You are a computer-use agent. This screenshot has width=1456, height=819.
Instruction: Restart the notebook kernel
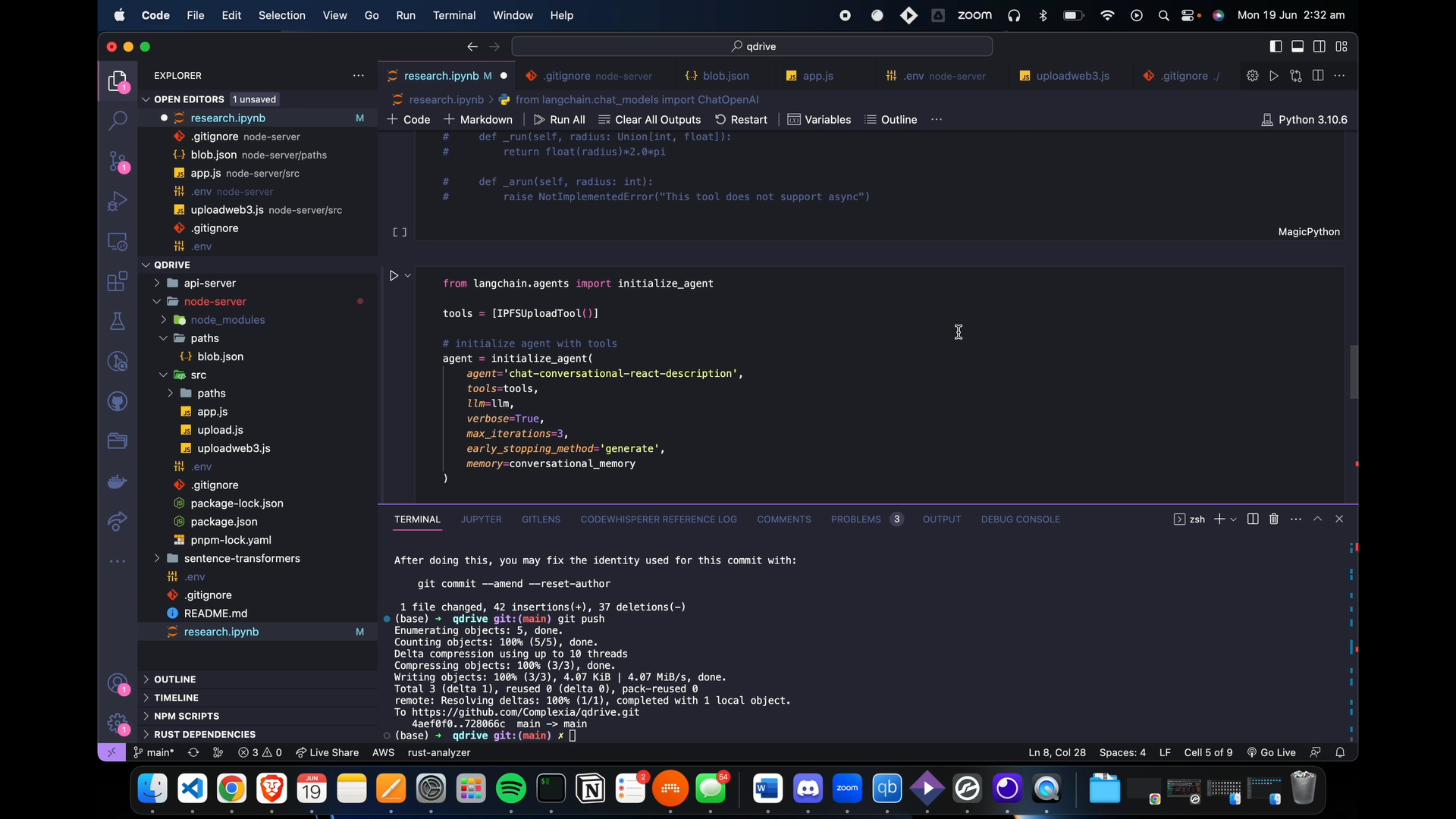click(x=742, y=120)
